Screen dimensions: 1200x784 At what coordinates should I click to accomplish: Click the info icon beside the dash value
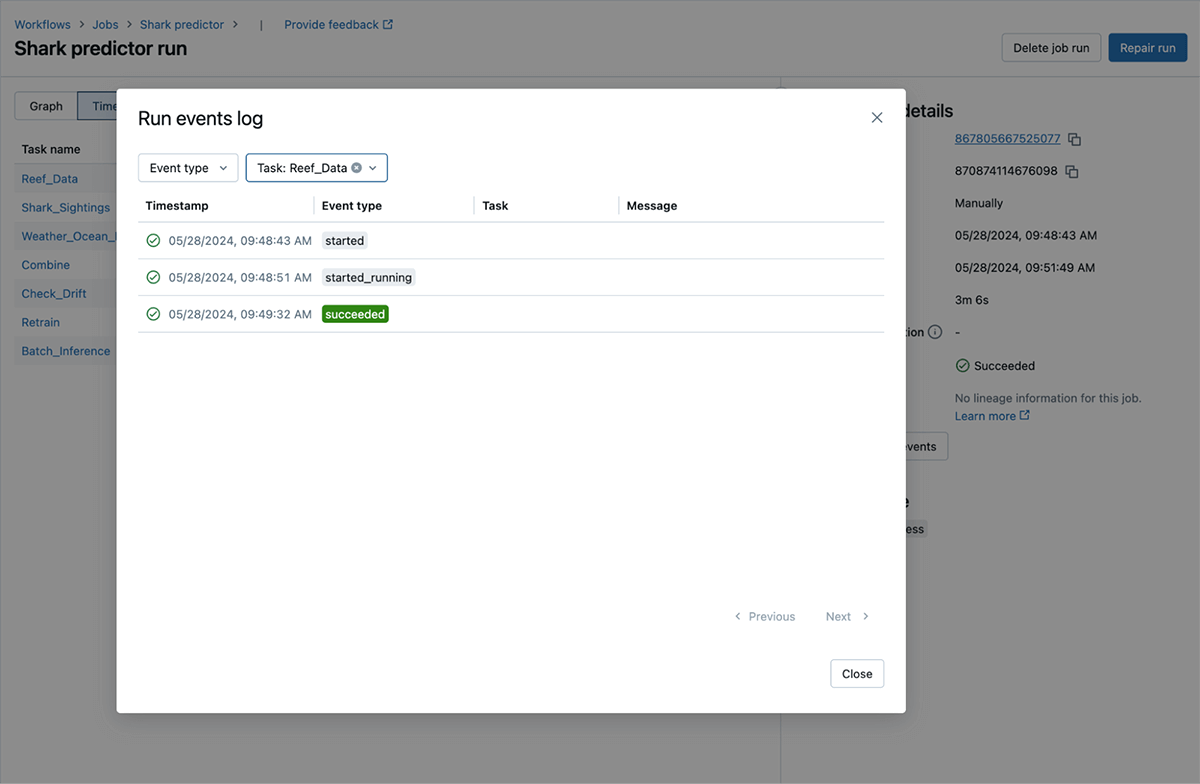(935, 332)
